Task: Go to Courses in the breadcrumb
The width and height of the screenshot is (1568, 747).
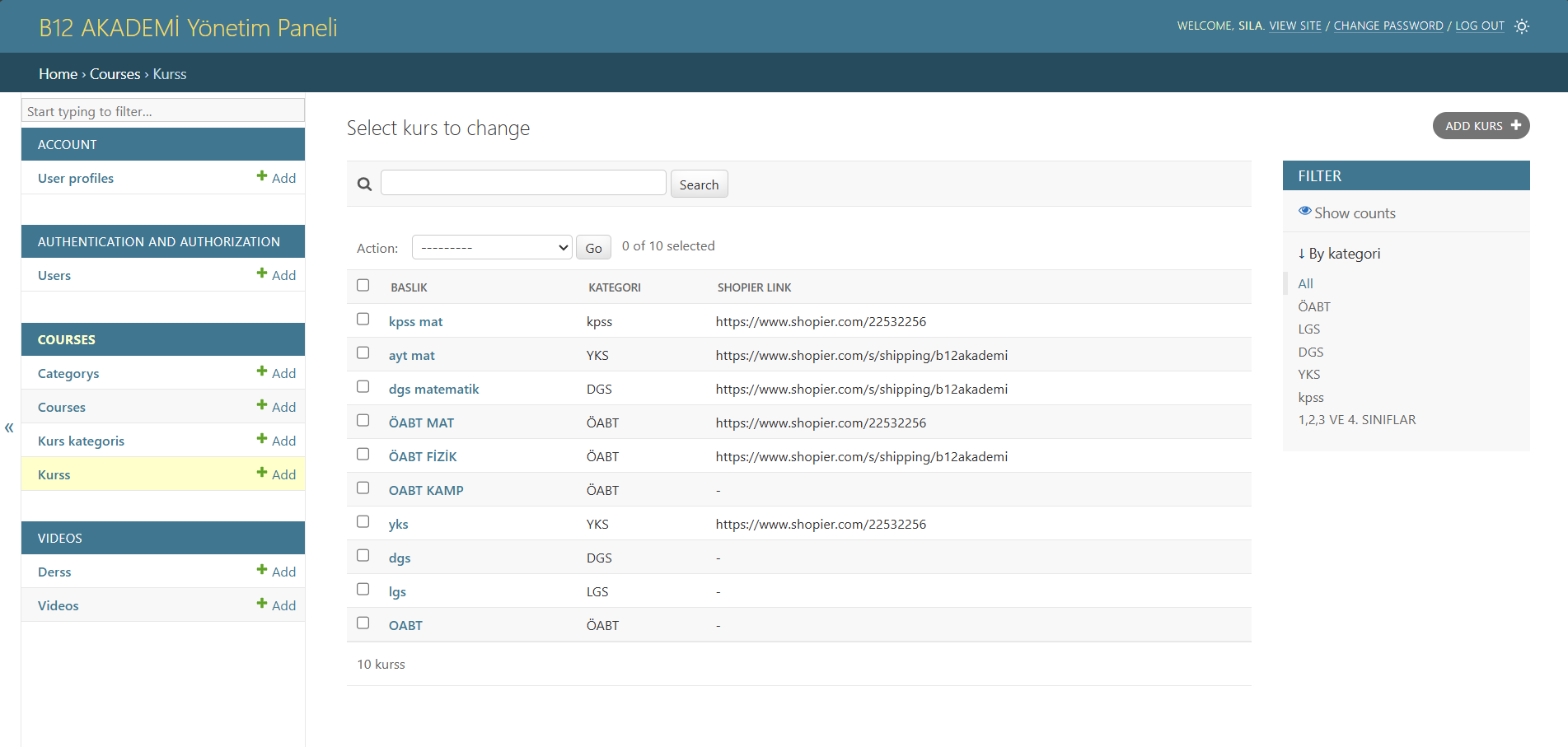Action: coord(115,74)
